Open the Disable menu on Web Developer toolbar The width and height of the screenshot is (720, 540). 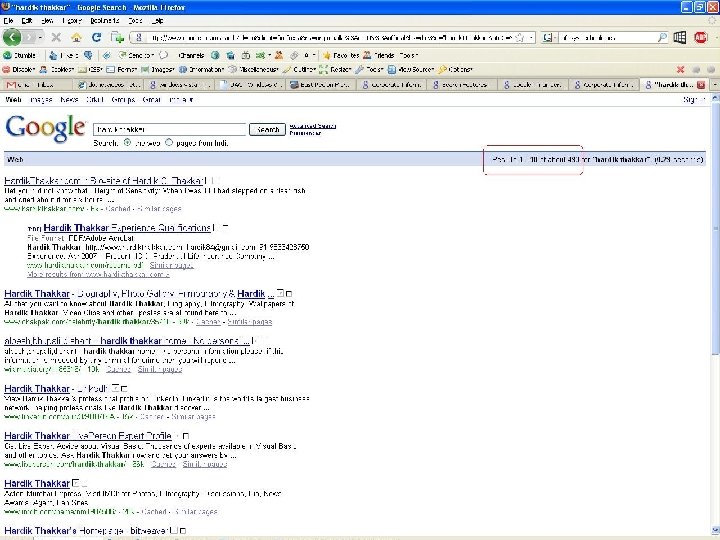point(19,69)
